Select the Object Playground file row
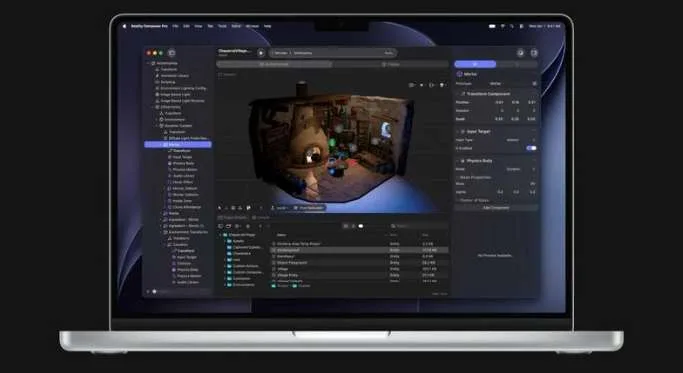 pyautogui.click(x=360, y=263)
